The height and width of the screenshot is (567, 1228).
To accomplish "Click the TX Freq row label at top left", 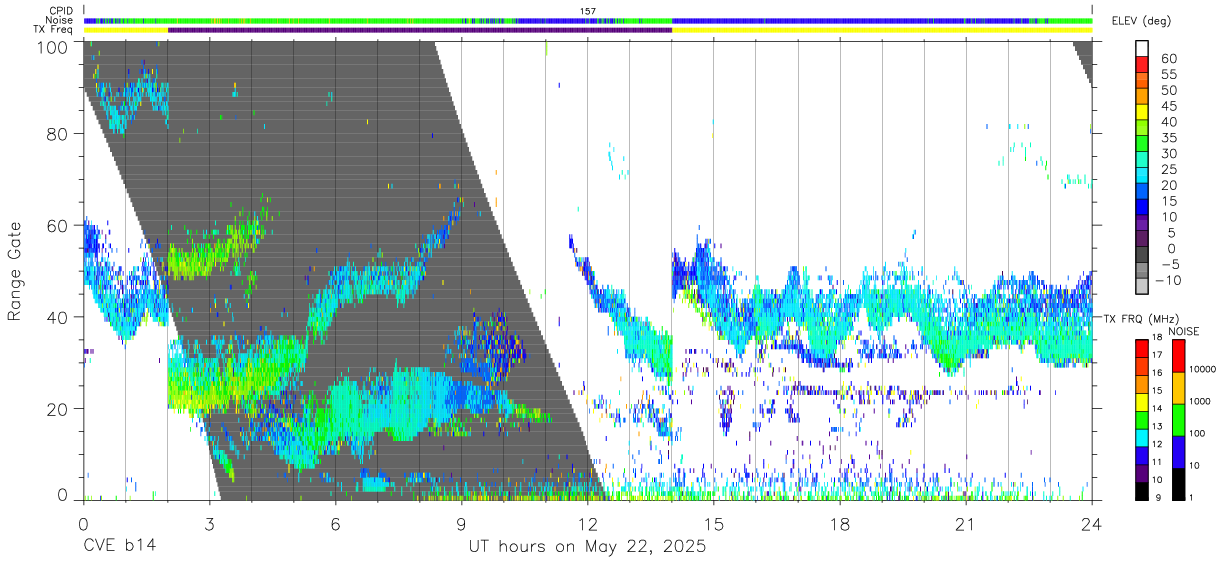I will click(54, 29).
